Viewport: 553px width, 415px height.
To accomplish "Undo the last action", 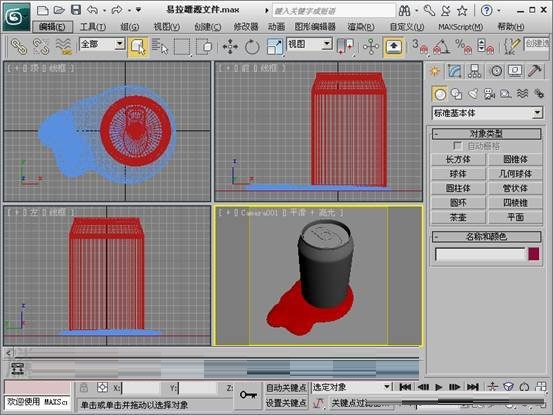I will pyautogui.click(x=92, y=10).
